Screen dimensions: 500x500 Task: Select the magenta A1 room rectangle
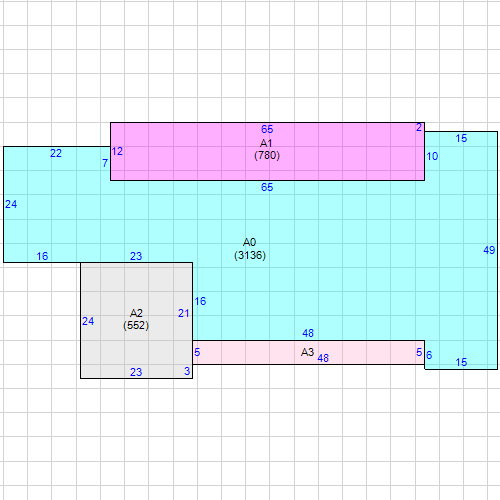pos(267,152)
